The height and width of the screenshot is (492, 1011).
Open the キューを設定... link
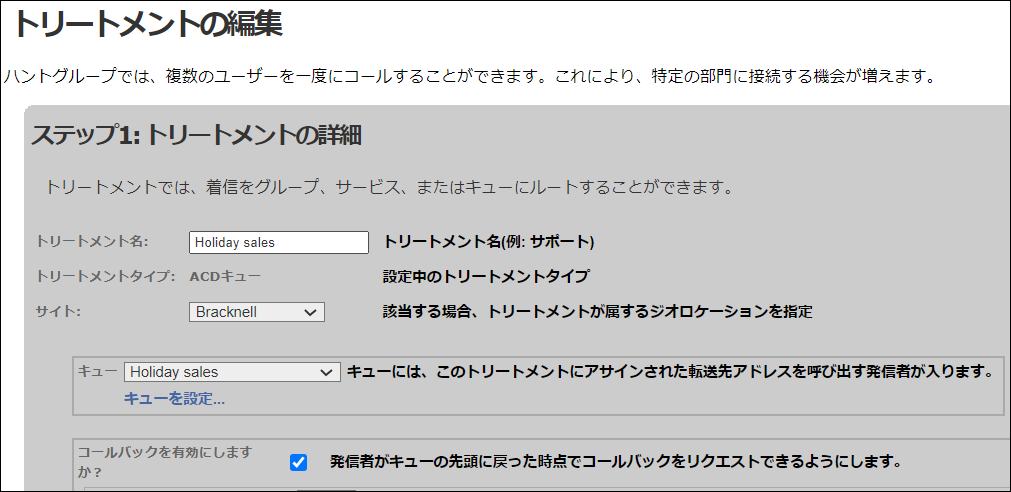pyautogui.click(x=174, y=399)
